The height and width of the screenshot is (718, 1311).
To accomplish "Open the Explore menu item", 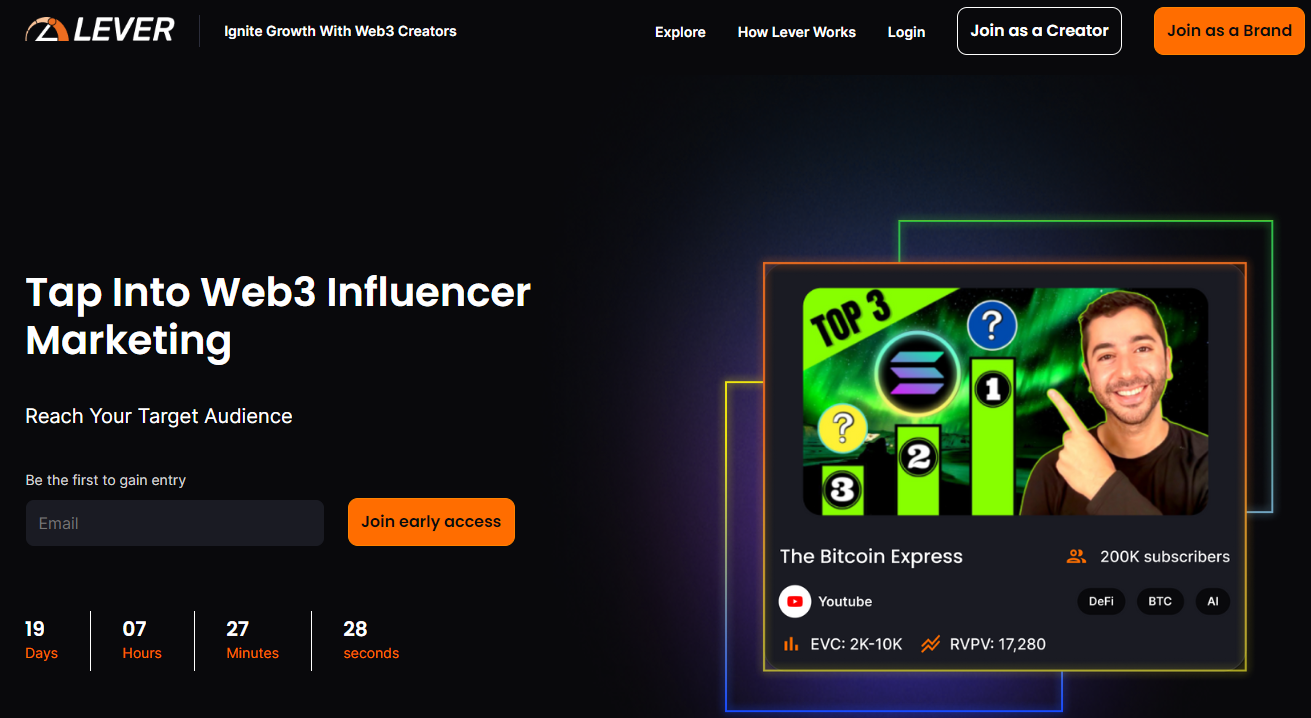I will coord(680,32).
